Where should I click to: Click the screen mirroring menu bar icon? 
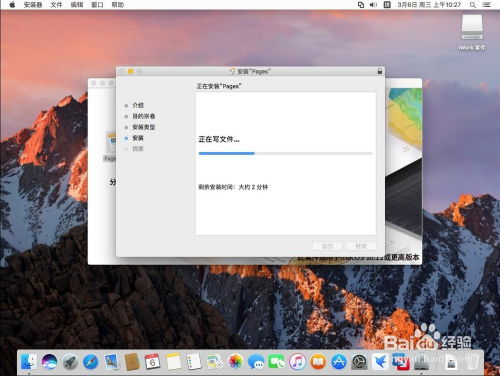(361, 5)
